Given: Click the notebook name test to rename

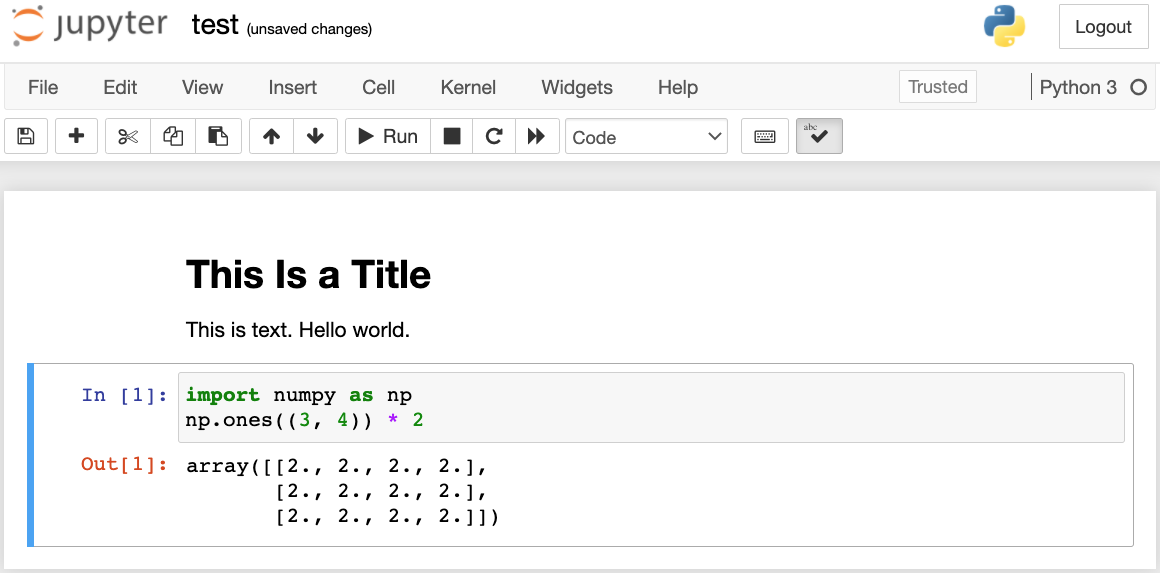Looking at the screenshot, I should point(215,26).
